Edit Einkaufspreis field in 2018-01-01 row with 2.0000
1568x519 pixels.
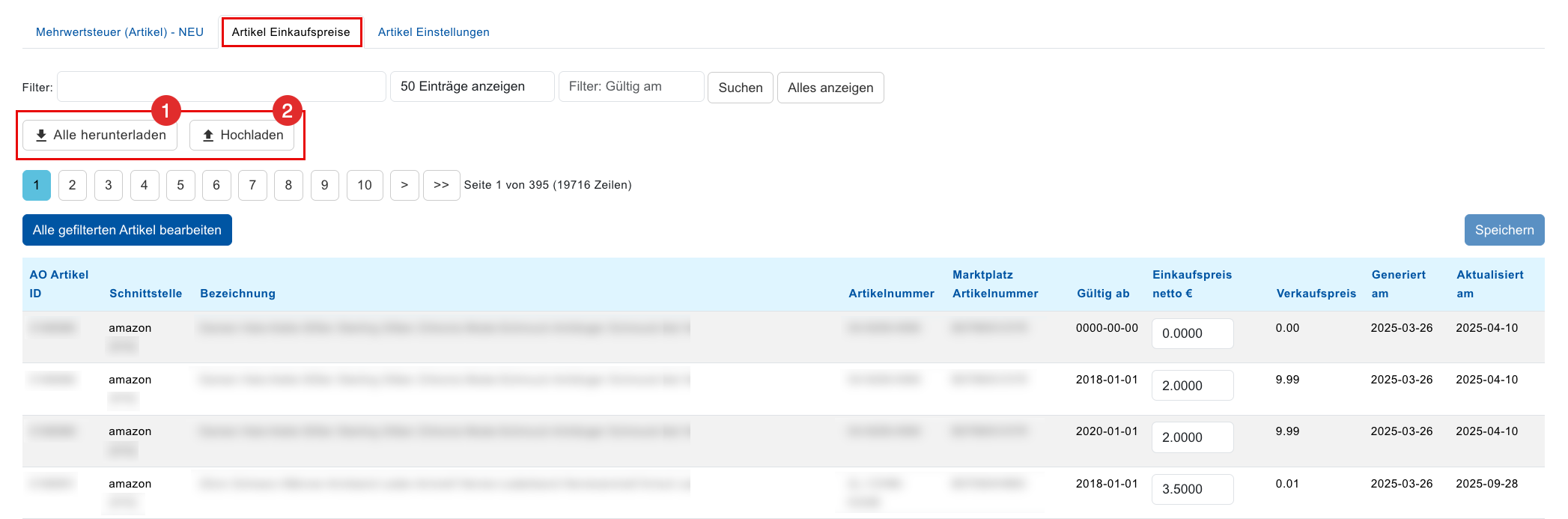pos(1192,386)
